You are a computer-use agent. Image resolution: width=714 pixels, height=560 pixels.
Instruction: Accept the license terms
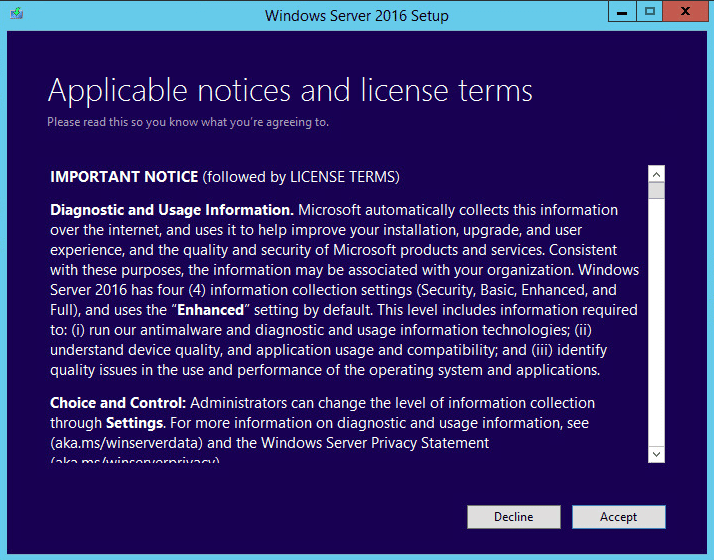pyautogui.click(x=618, y=517)
